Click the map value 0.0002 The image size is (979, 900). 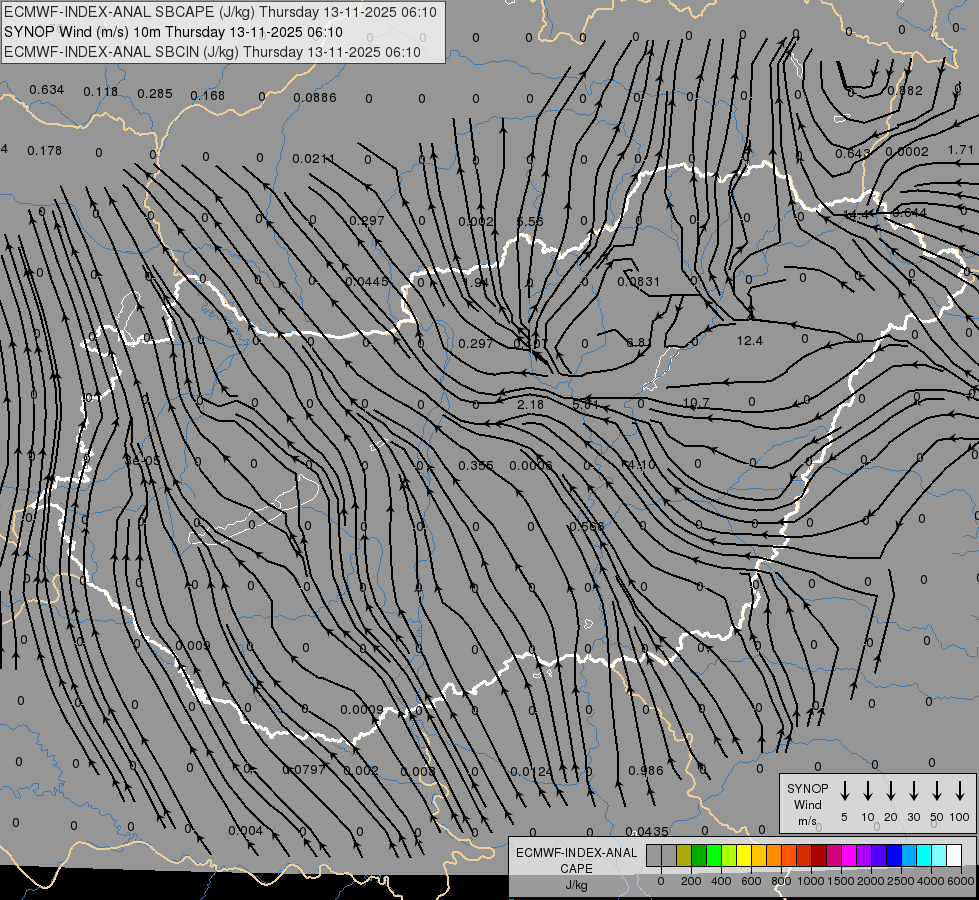[907, 152]
